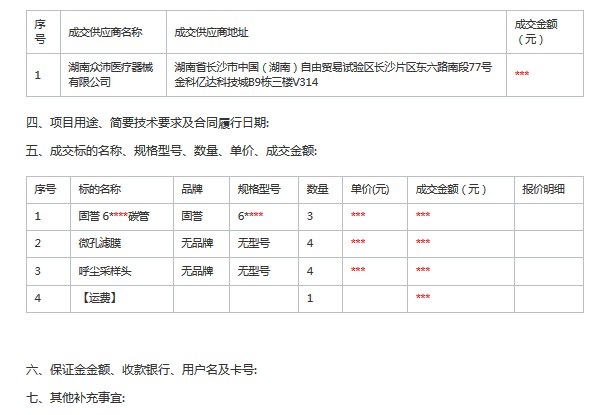Click section heading 六、保证金金额、收款银行

142,370
